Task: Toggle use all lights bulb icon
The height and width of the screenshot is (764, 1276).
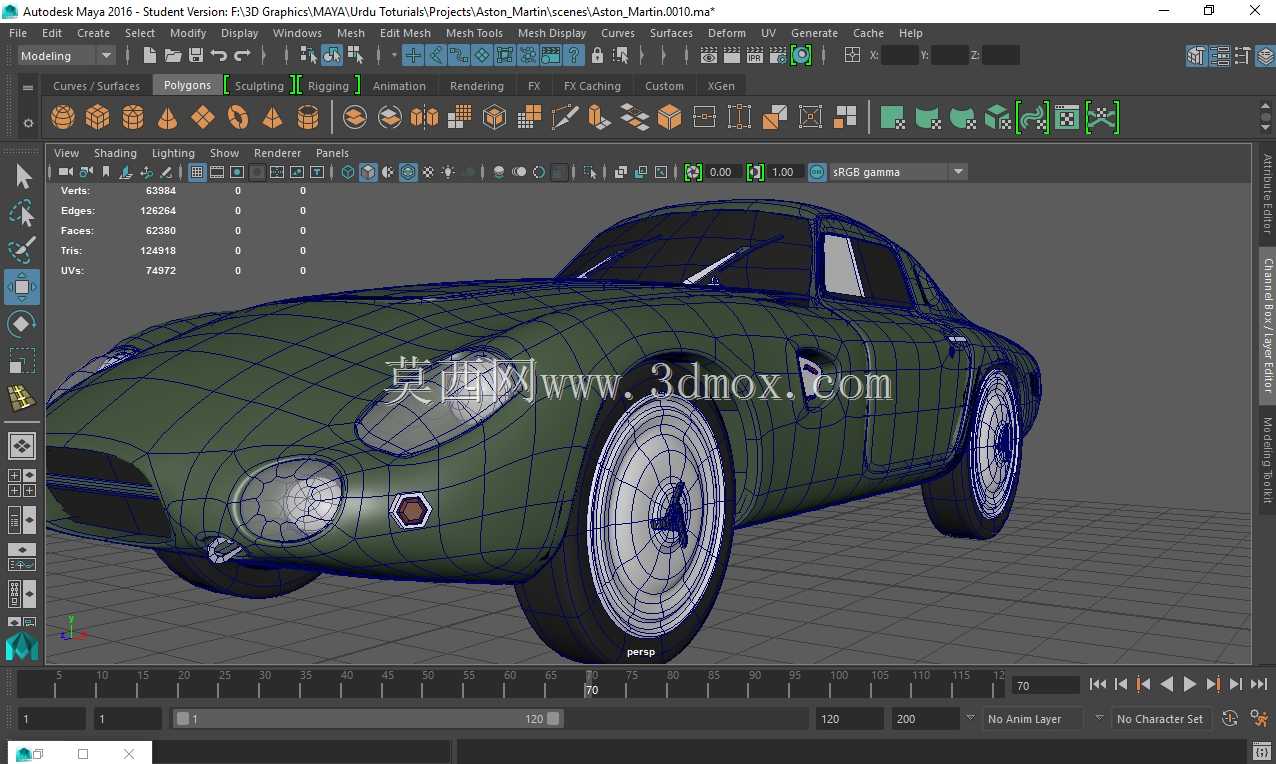Action: [448, 172]
